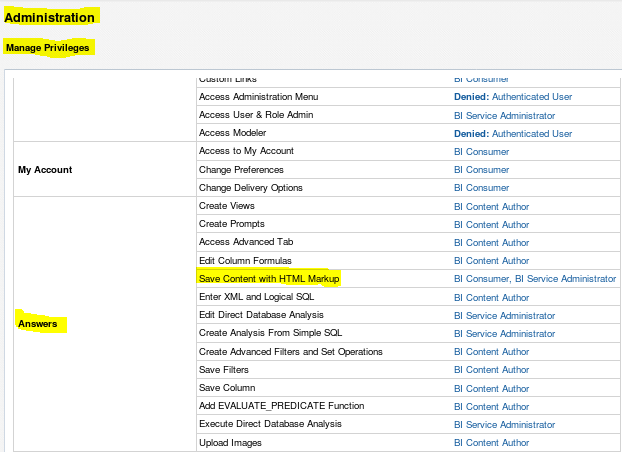This screenshot has height=452, width=622.
Task: Open BI Service Administrator for Execute Direct Database Analysis
Action: [x=504, y=424]
